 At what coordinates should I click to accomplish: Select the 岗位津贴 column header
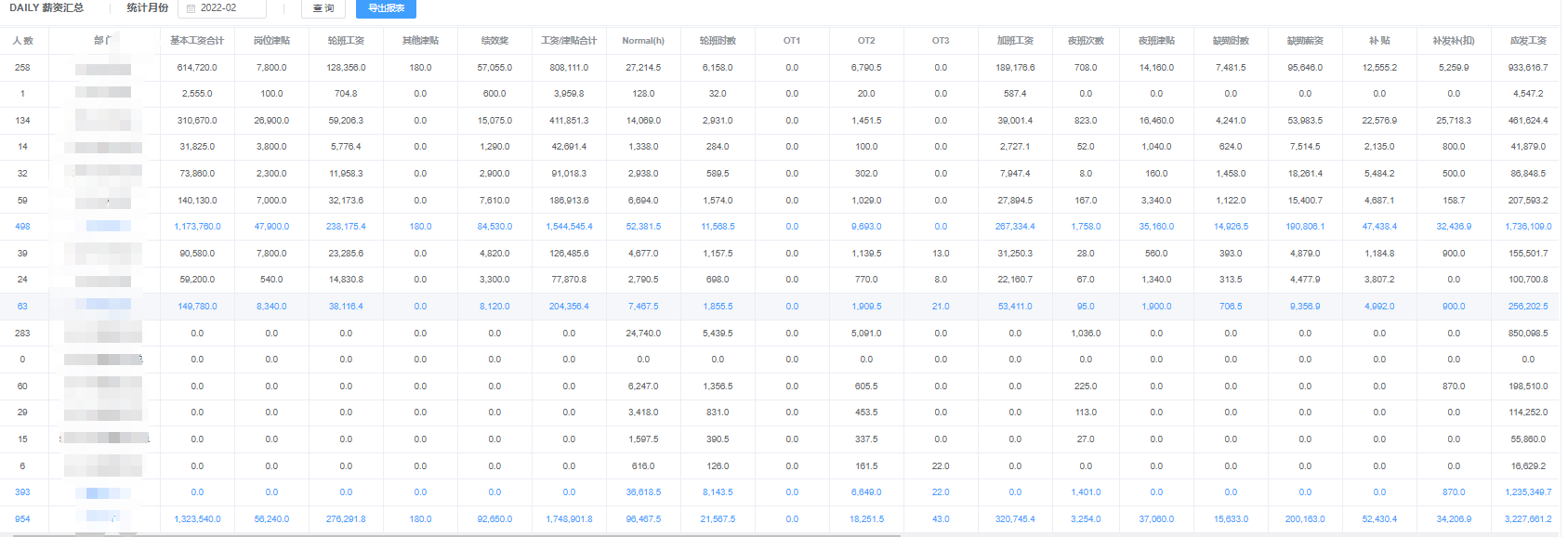pyautogui.click(x=271, y=41)
